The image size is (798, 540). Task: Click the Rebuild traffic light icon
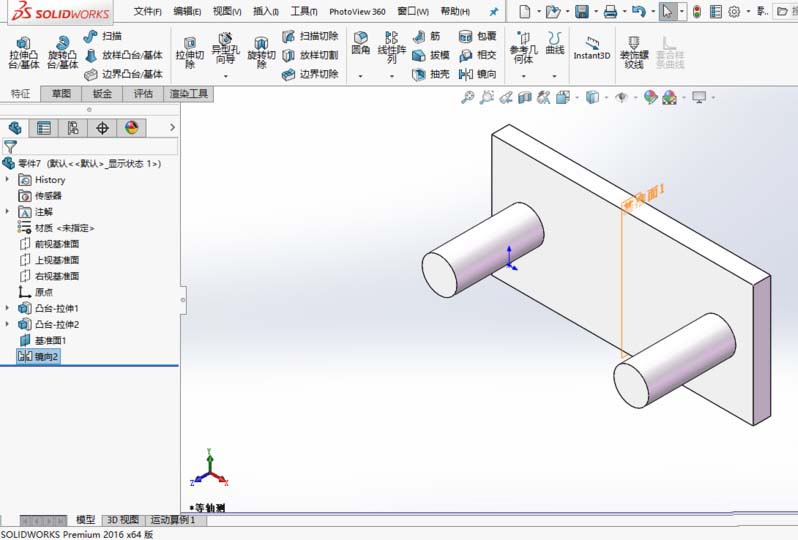[x=696, y=11]
